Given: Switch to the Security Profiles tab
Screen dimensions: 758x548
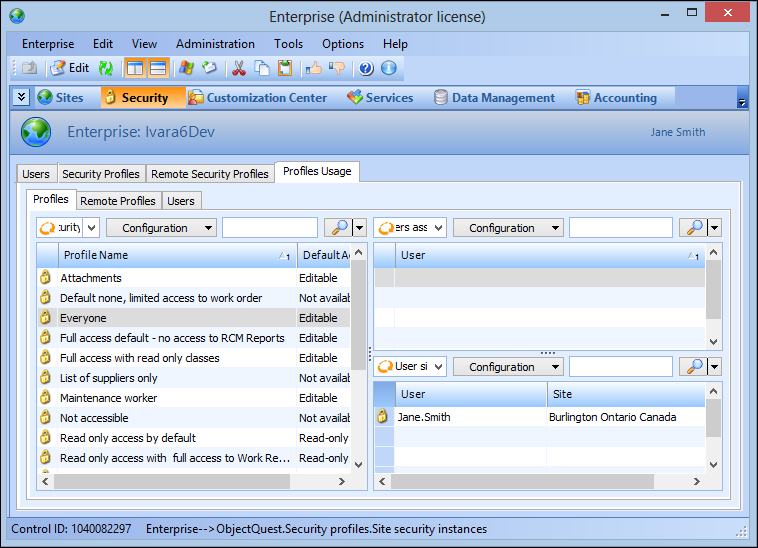Looking at the screenshot, I should (101, 174).
